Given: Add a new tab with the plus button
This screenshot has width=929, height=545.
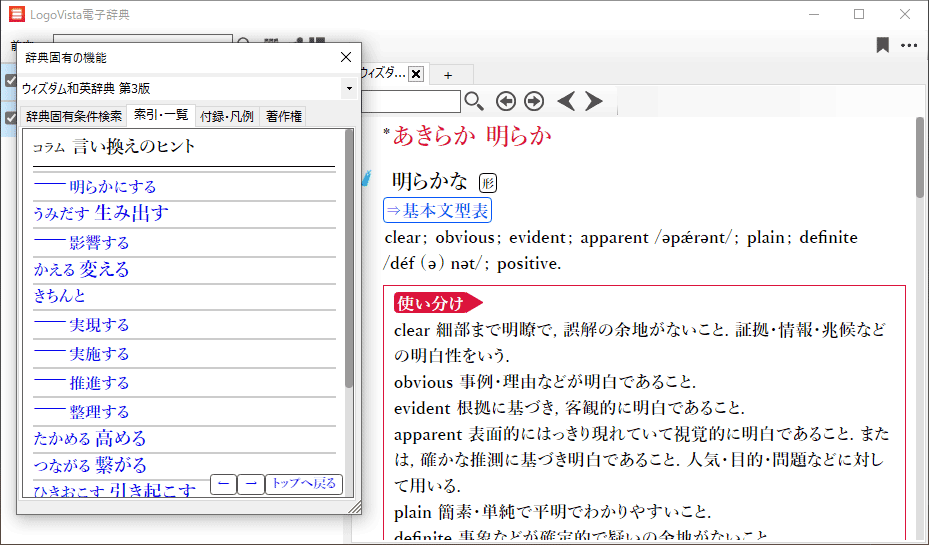Looking at the screenshot, I should point(448,75).
